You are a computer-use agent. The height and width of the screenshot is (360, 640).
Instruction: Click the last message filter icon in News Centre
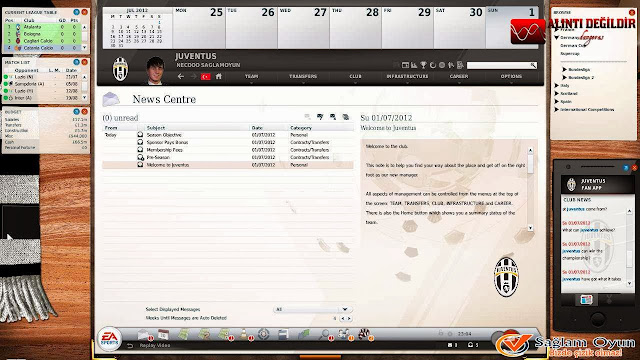tap(346, 117)
